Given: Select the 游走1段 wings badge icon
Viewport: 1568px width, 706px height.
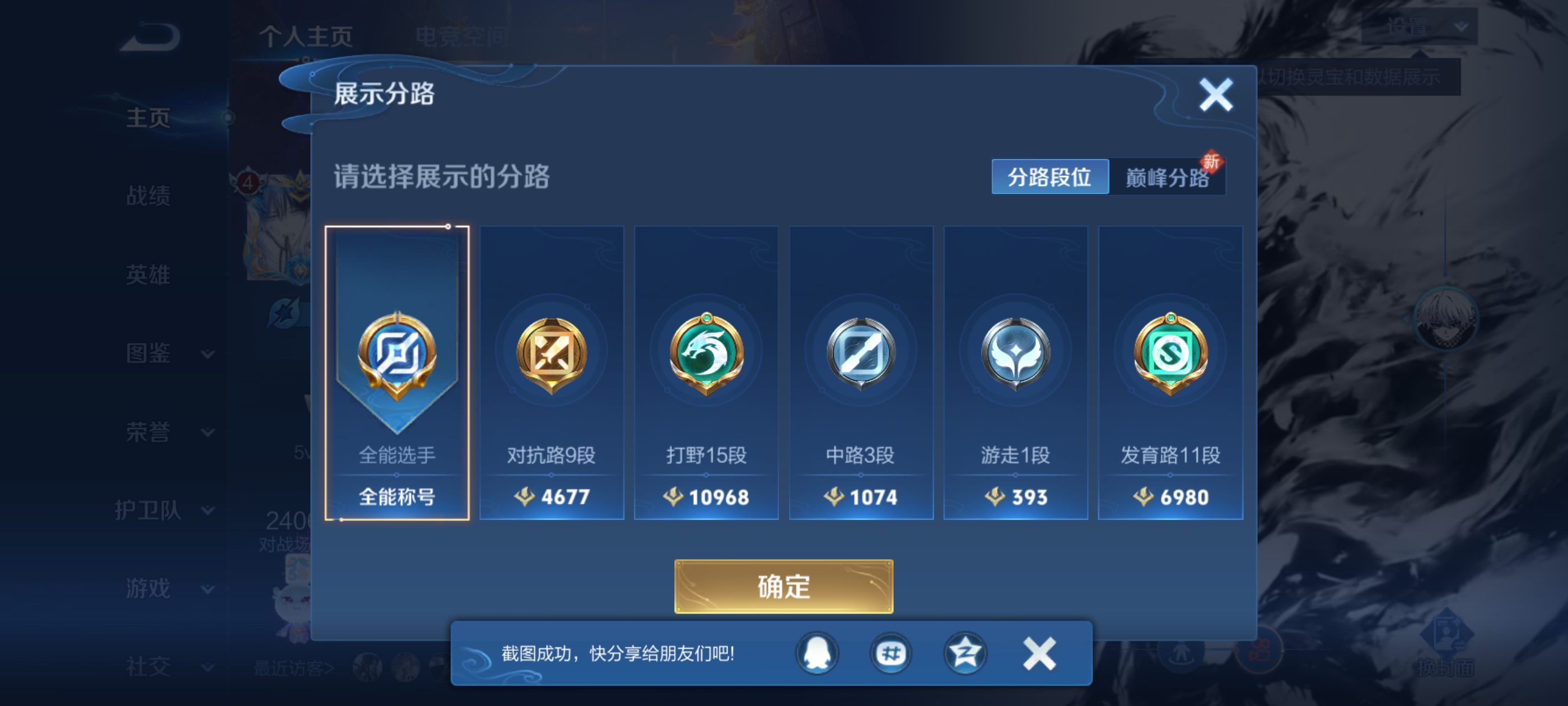Looking at the screenshot, I should (x=1015, y=354).
